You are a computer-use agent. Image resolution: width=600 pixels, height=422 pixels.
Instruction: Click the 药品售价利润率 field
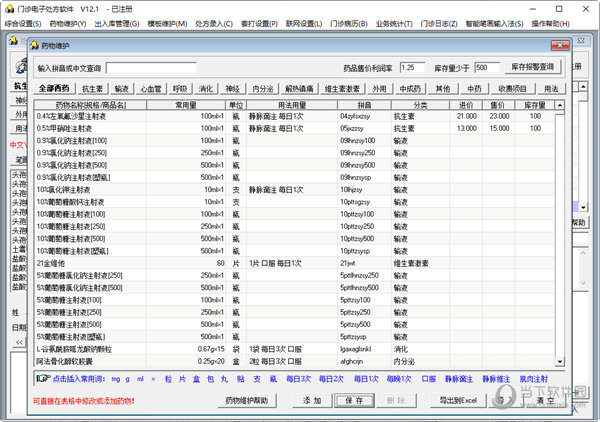click(x=412, y=68)
